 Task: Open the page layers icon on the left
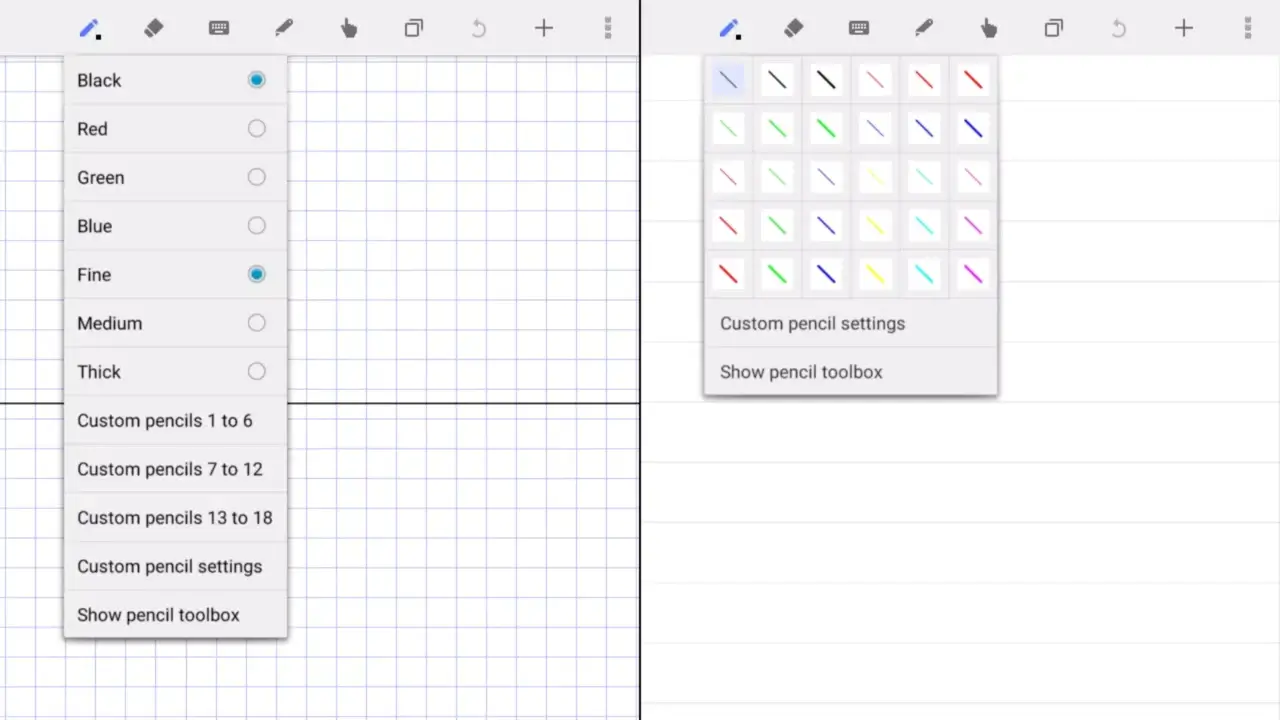pyautogui.click(x=413, y=28)
